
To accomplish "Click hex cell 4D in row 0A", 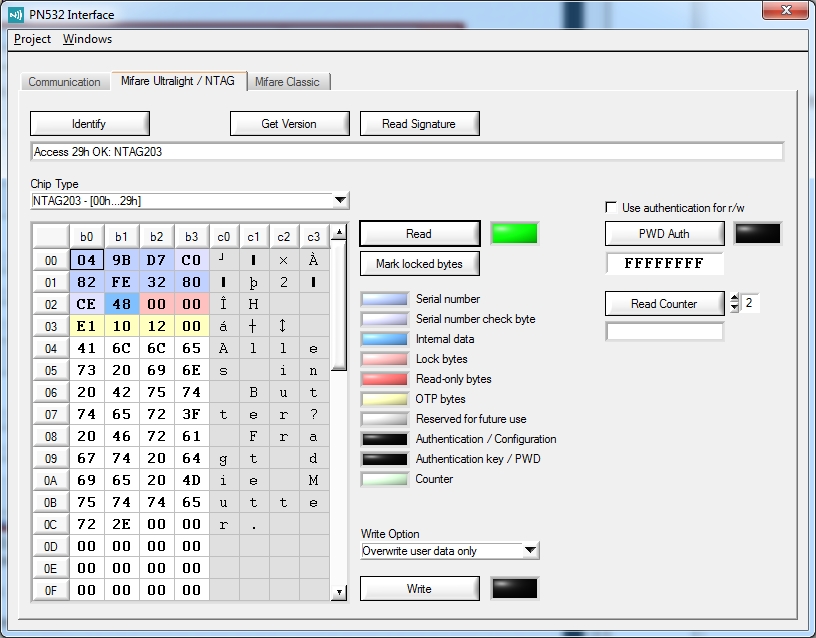I will [x=192, y=480].
